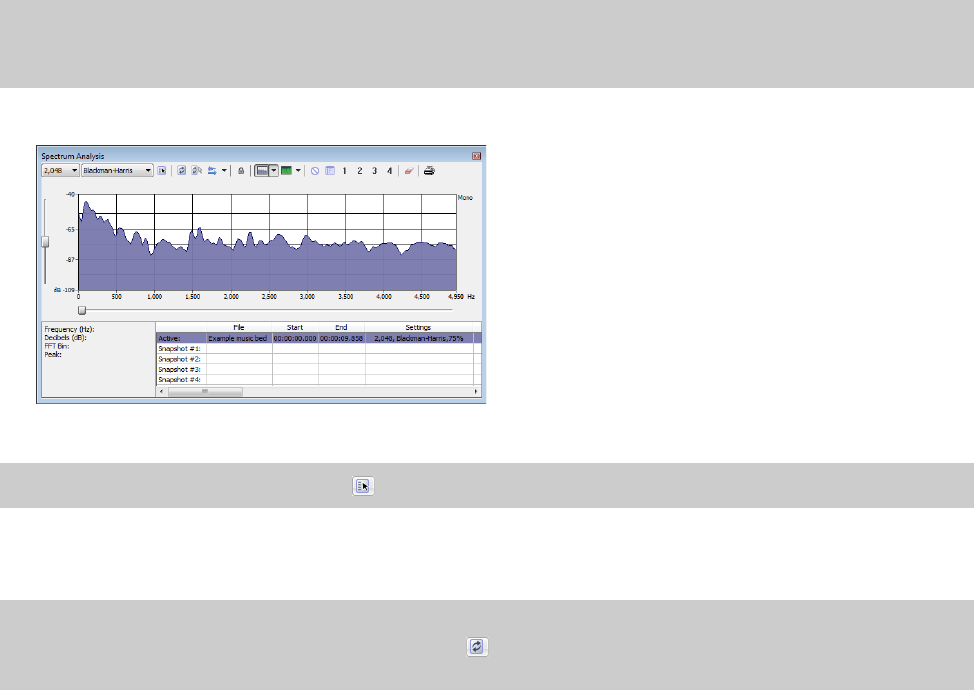Click the standalone Settings icon in gray band
Screen dimensions: 974x690
pyautogui.click(x=363, y=486)
